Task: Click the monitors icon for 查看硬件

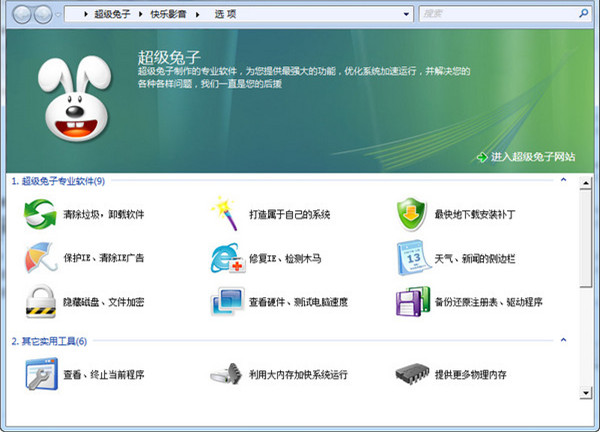Action: pyautogui.click(x=227, y=302)
